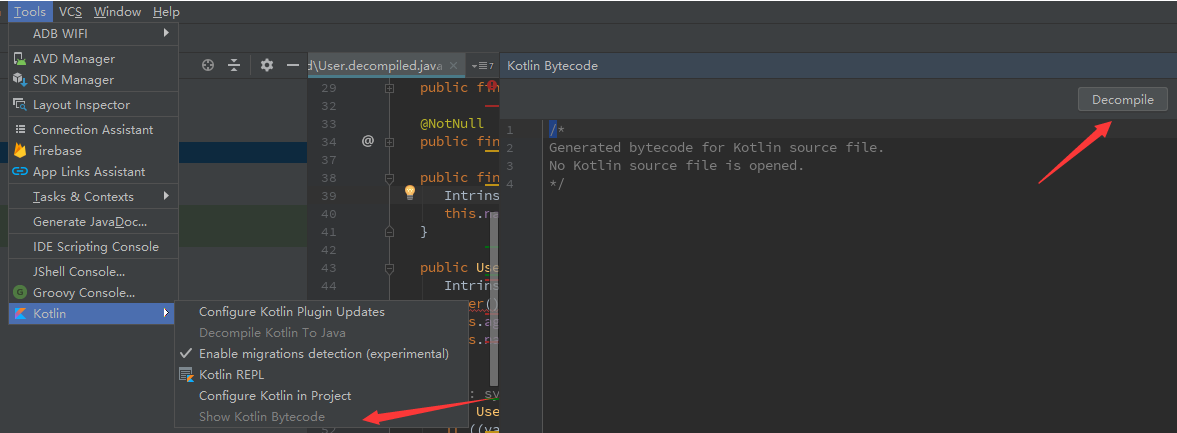Collapse code block starting at line 43
Viewport: 1177px width, 433px height.
(x=389, y=268)
